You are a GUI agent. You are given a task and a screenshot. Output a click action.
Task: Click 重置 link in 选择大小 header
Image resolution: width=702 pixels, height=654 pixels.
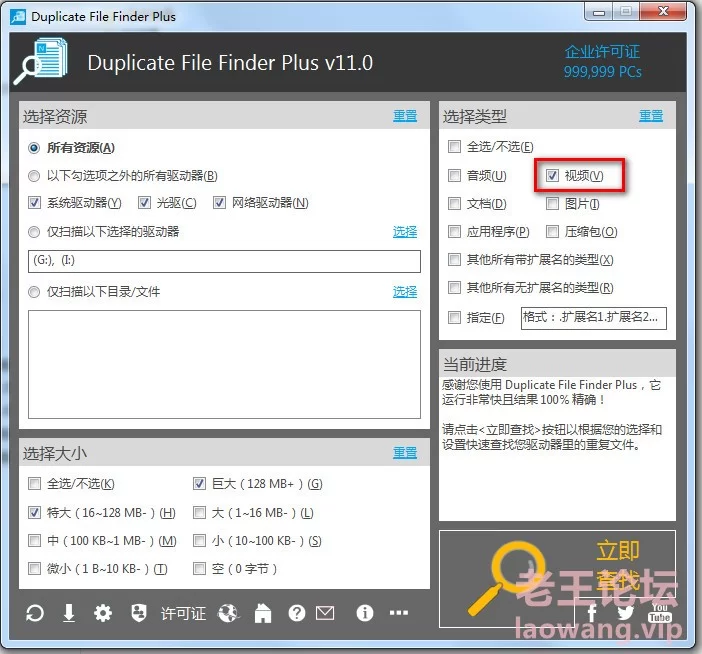(405, 453)
